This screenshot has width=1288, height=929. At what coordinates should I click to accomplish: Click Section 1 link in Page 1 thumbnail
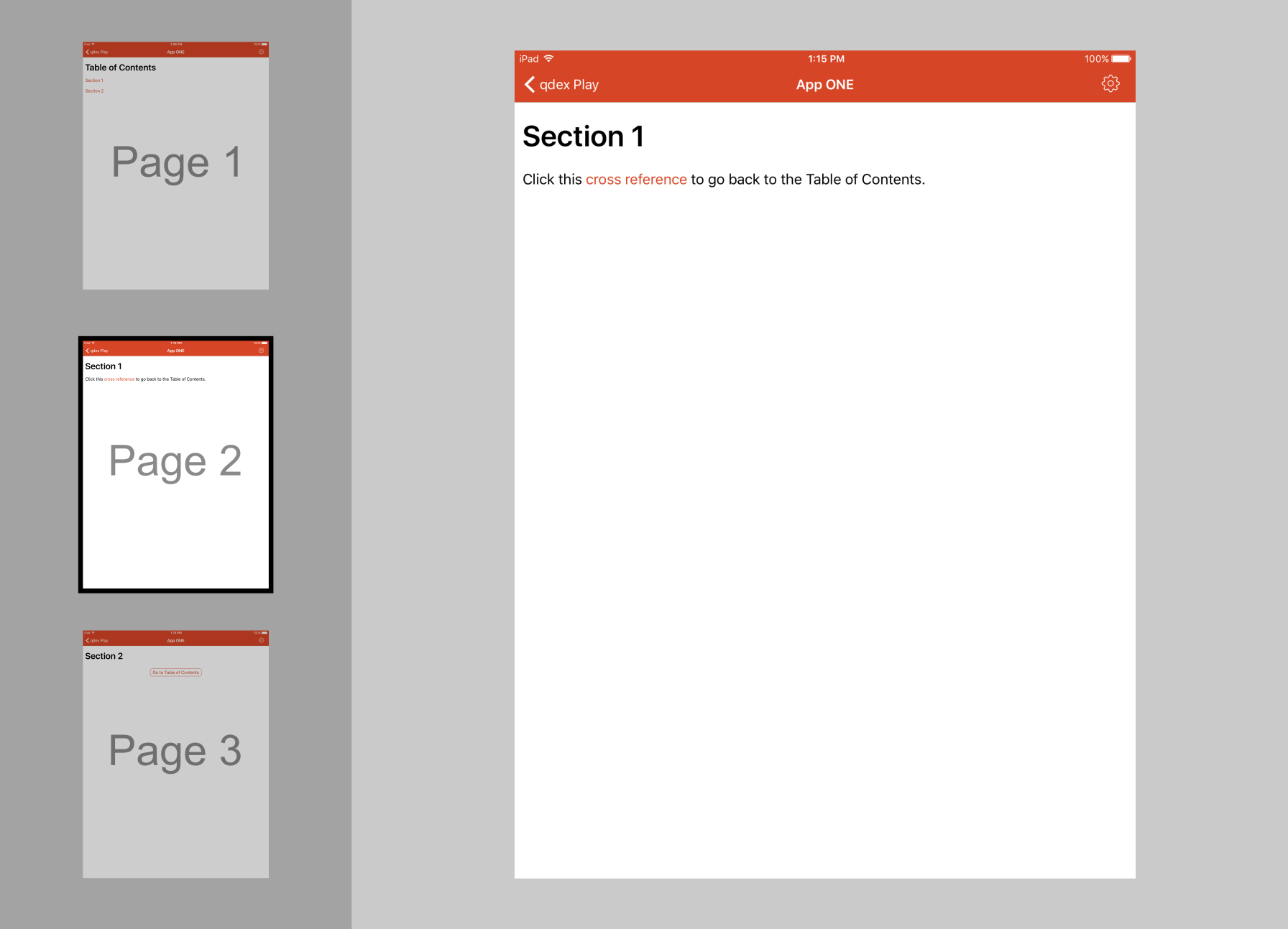(x=94, y=80)
